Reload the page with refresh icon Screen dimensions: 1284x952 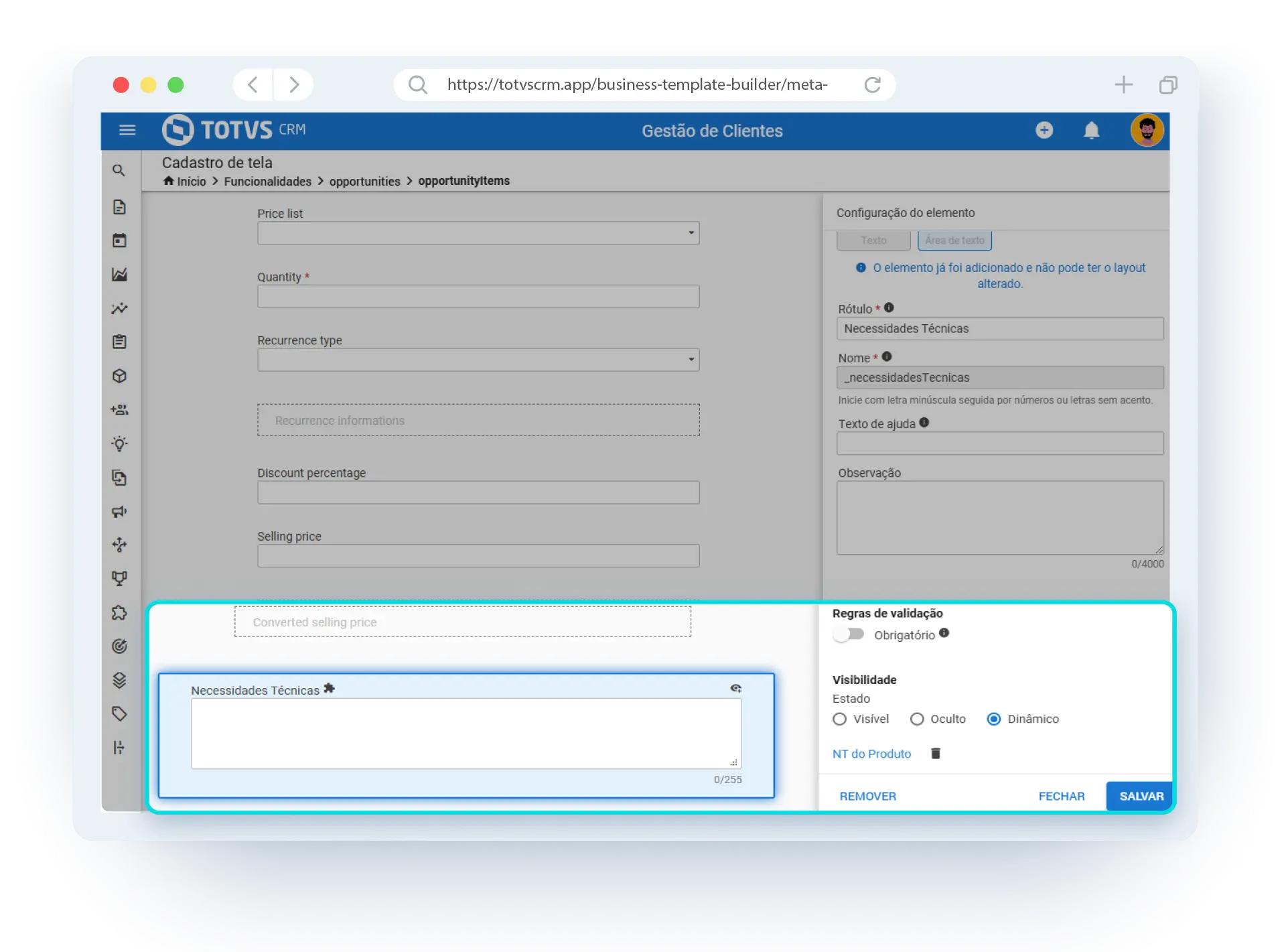click(x=872, y=85)
